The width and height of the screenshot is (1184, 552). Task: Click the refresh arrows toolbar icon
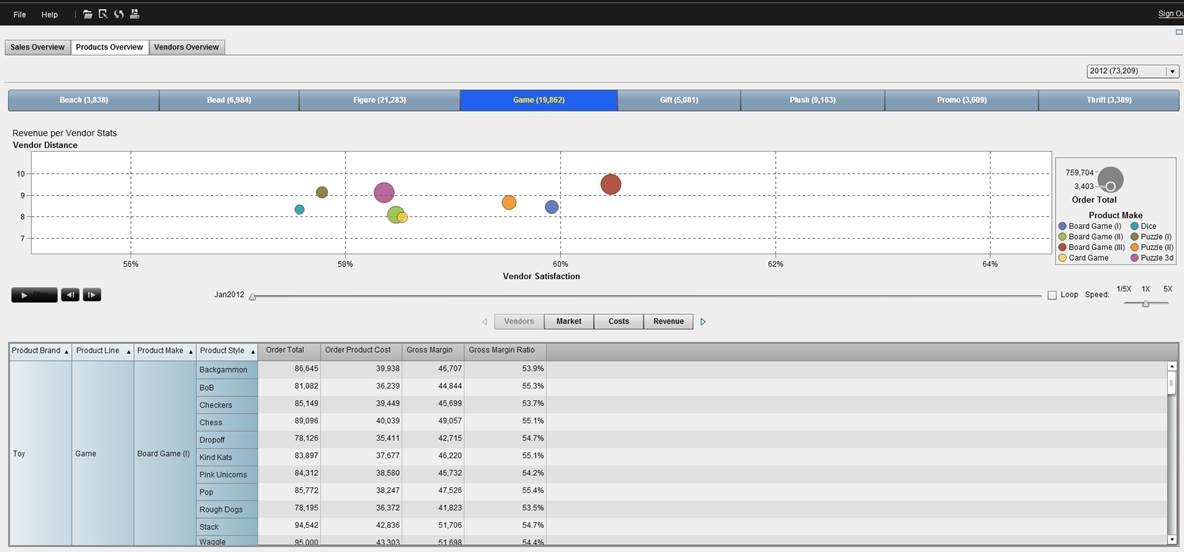[119, 14]
